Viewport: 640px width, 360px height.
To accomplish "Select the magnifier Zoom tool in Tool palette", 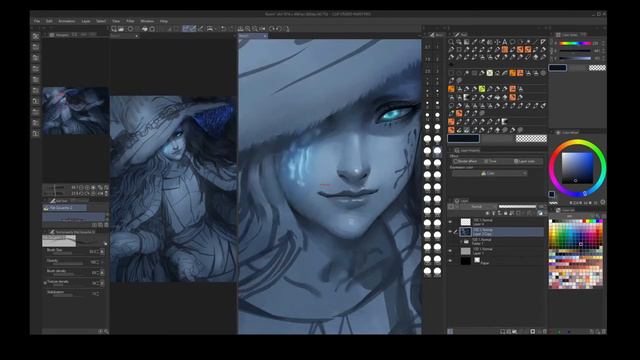I will click(451, 42).
